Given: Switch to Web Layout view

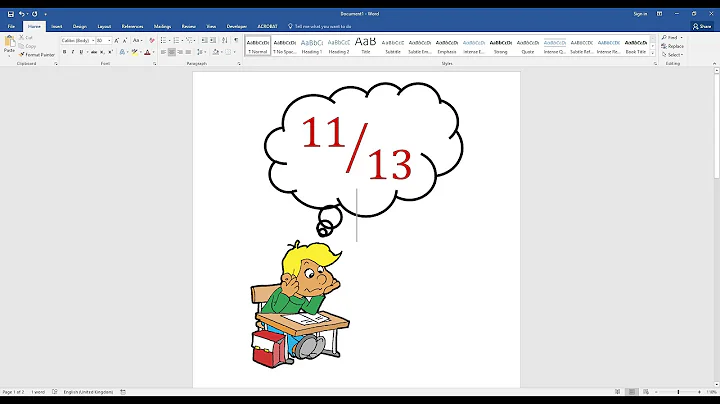Looking at the screenshot, I should pos(646,392).
